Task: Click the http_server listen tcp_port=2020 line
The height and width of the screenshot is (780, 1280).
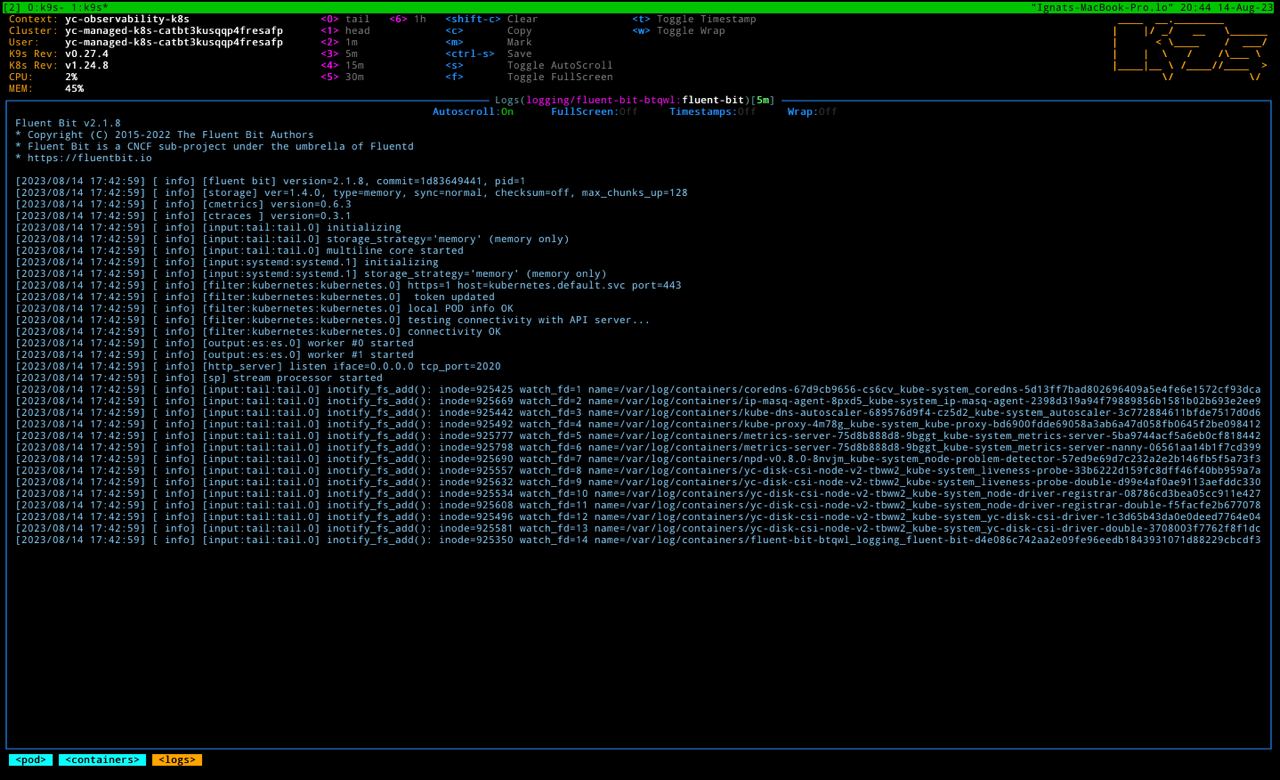Action: [258, 366]
